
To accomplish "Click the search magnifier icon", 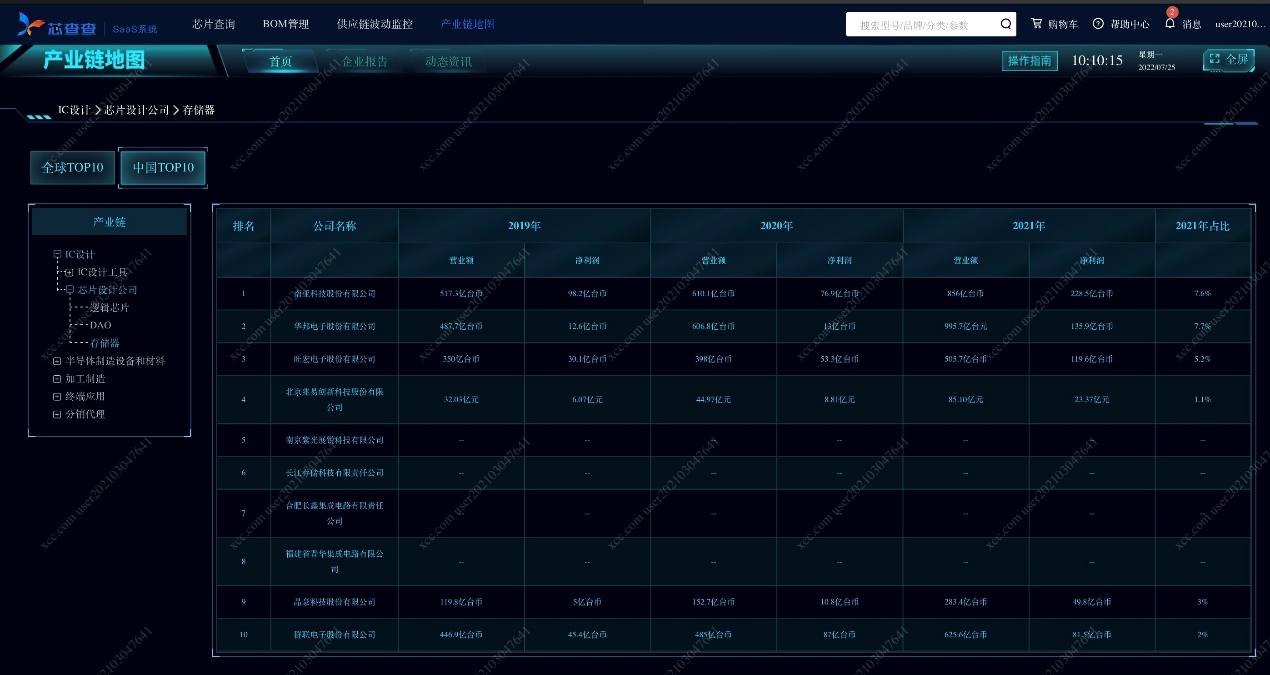I will pos(1006,24).
